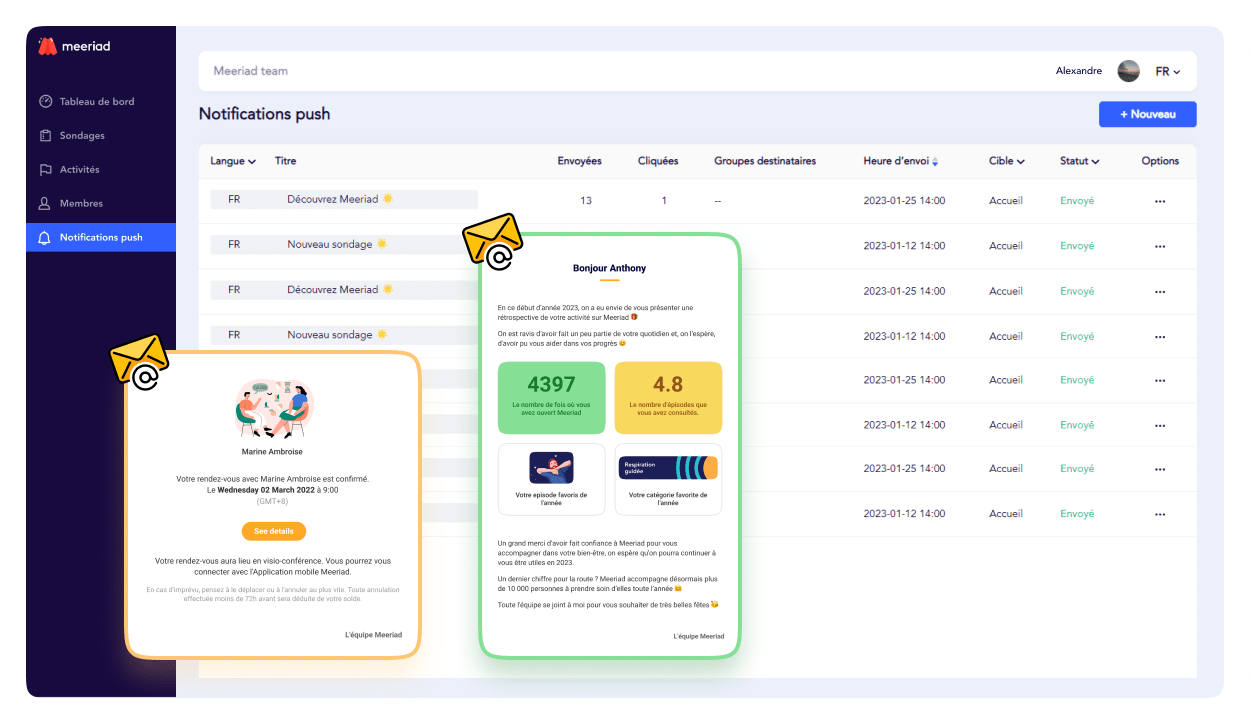This screenshot has width=1252, height=728.
Task: Click the Titre column header
Action: 285,161
